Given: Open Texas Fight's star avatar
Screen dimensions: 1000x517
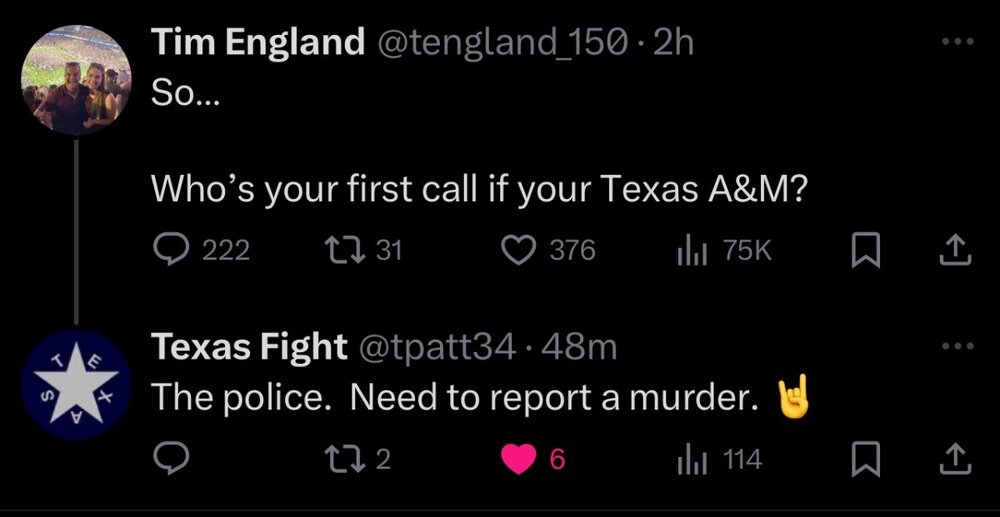Looking at the screenshot, I should (76, 384).
